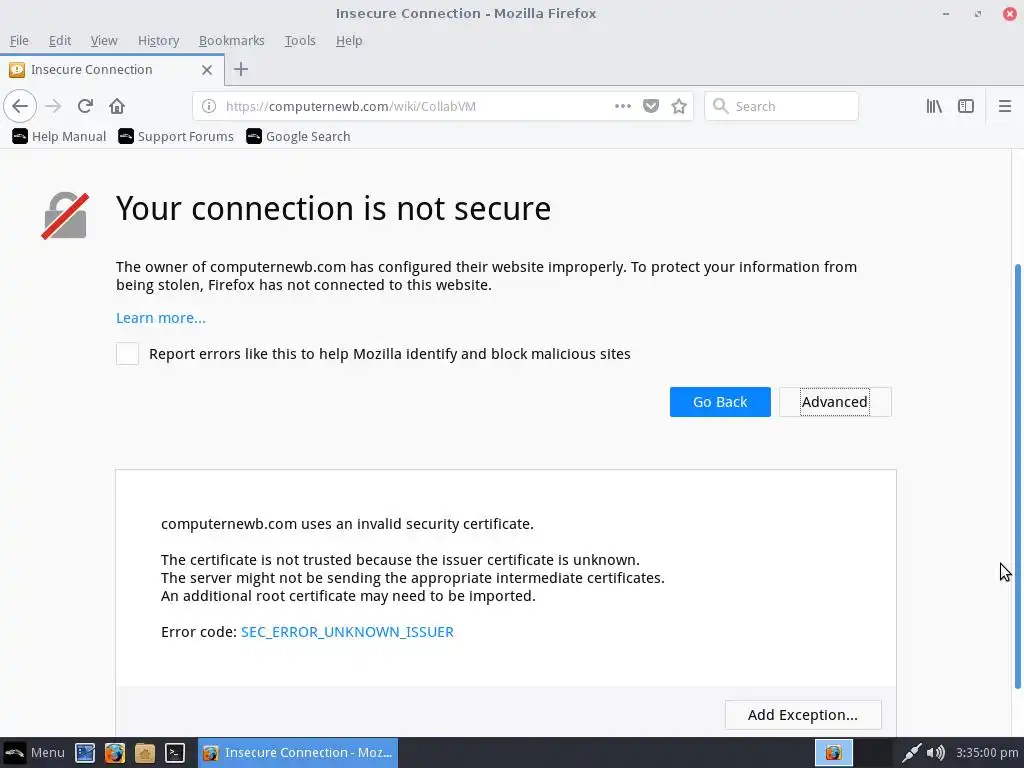
Task: Open the Library view icon
Action: (x=934, y=106)
